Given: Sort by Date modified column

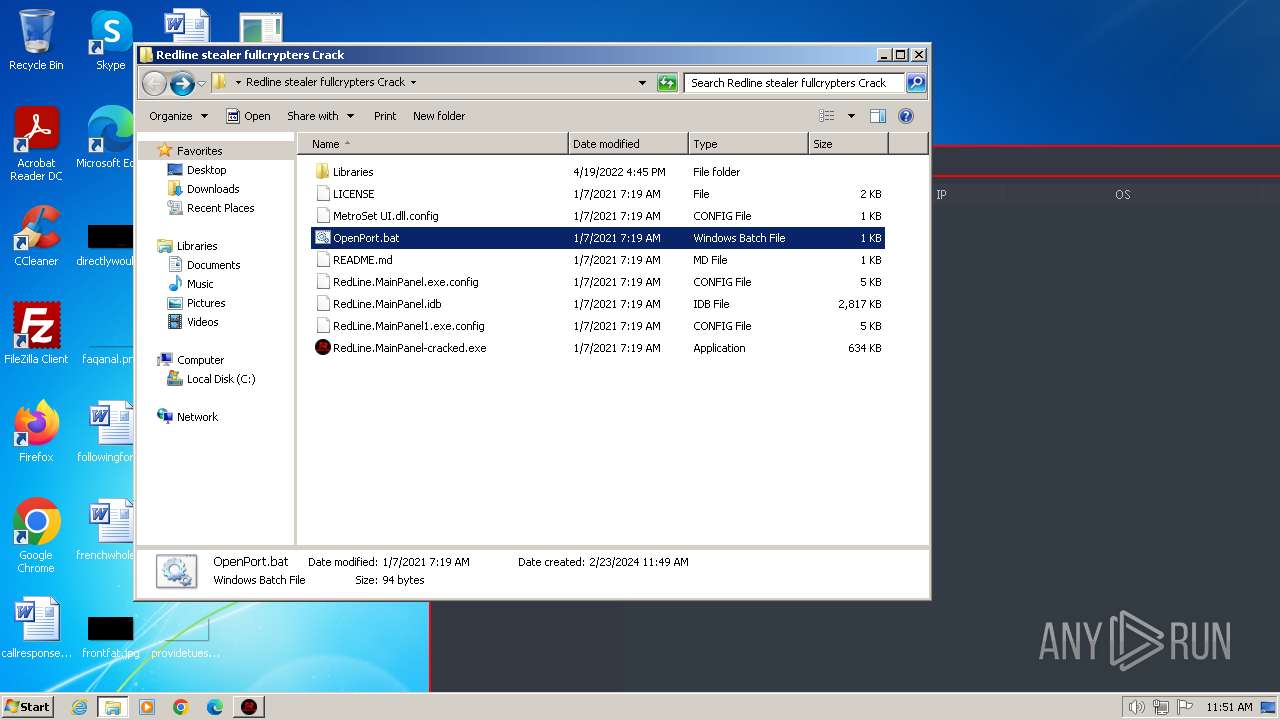Looking at the screenshot, I should coord(628,144).
